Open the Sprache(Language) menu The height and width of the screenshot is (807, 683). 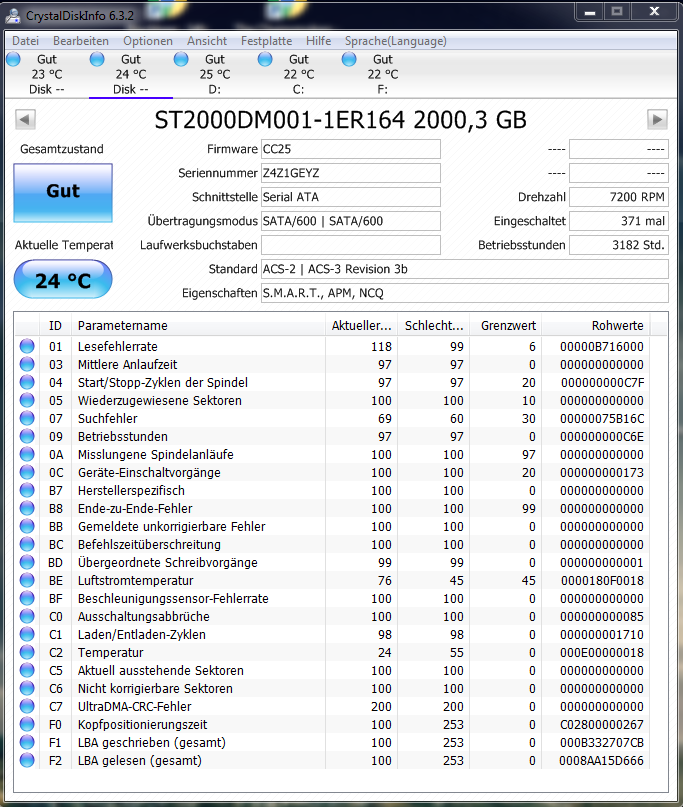point(396,41)
